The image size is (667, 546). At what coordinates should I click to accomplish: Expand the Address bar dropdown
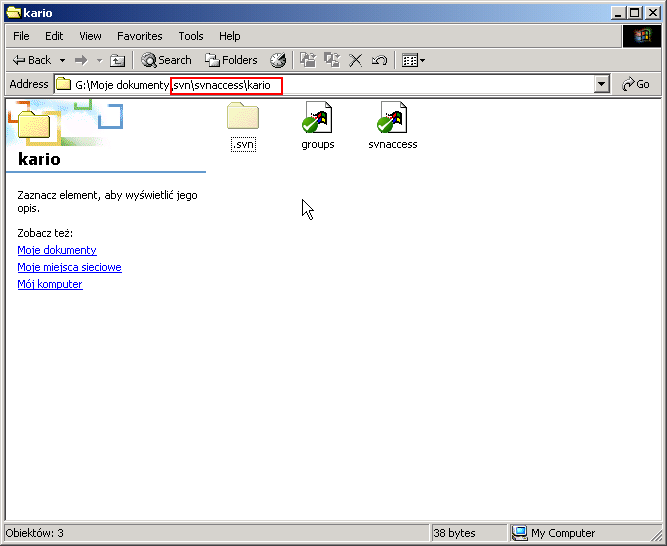[601, 85]
